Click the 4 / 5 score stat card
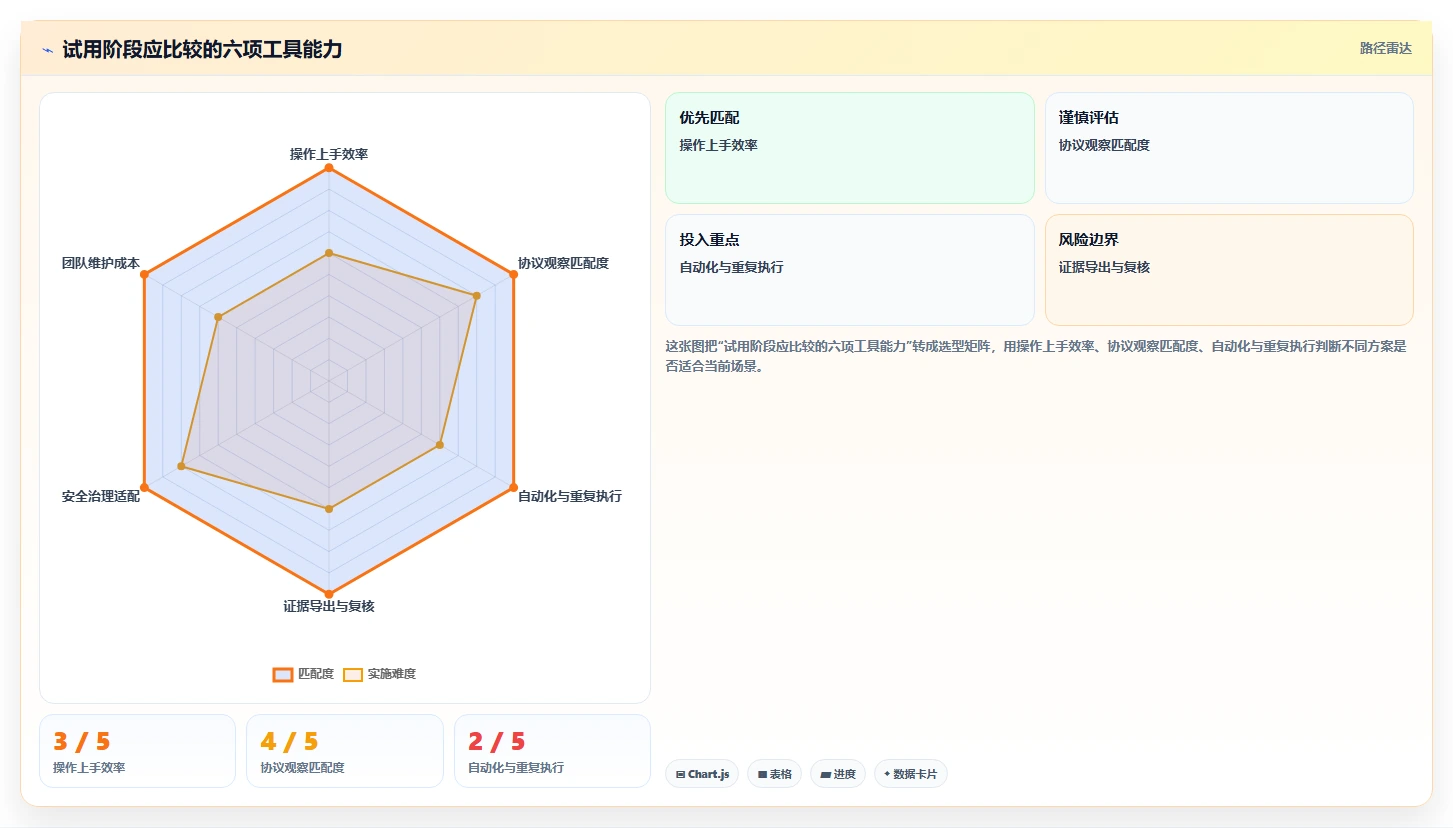1453x828 pixels. point(345,751)
